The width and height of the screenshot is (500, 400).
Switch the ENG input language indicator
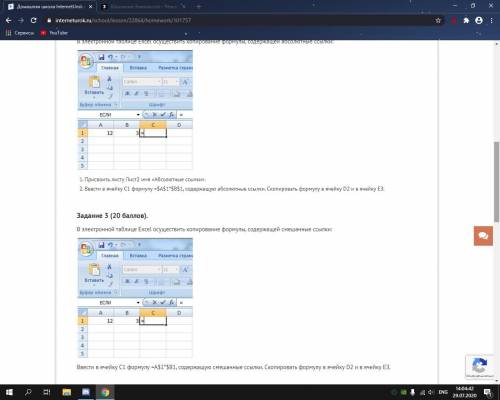tap(443, 392)
